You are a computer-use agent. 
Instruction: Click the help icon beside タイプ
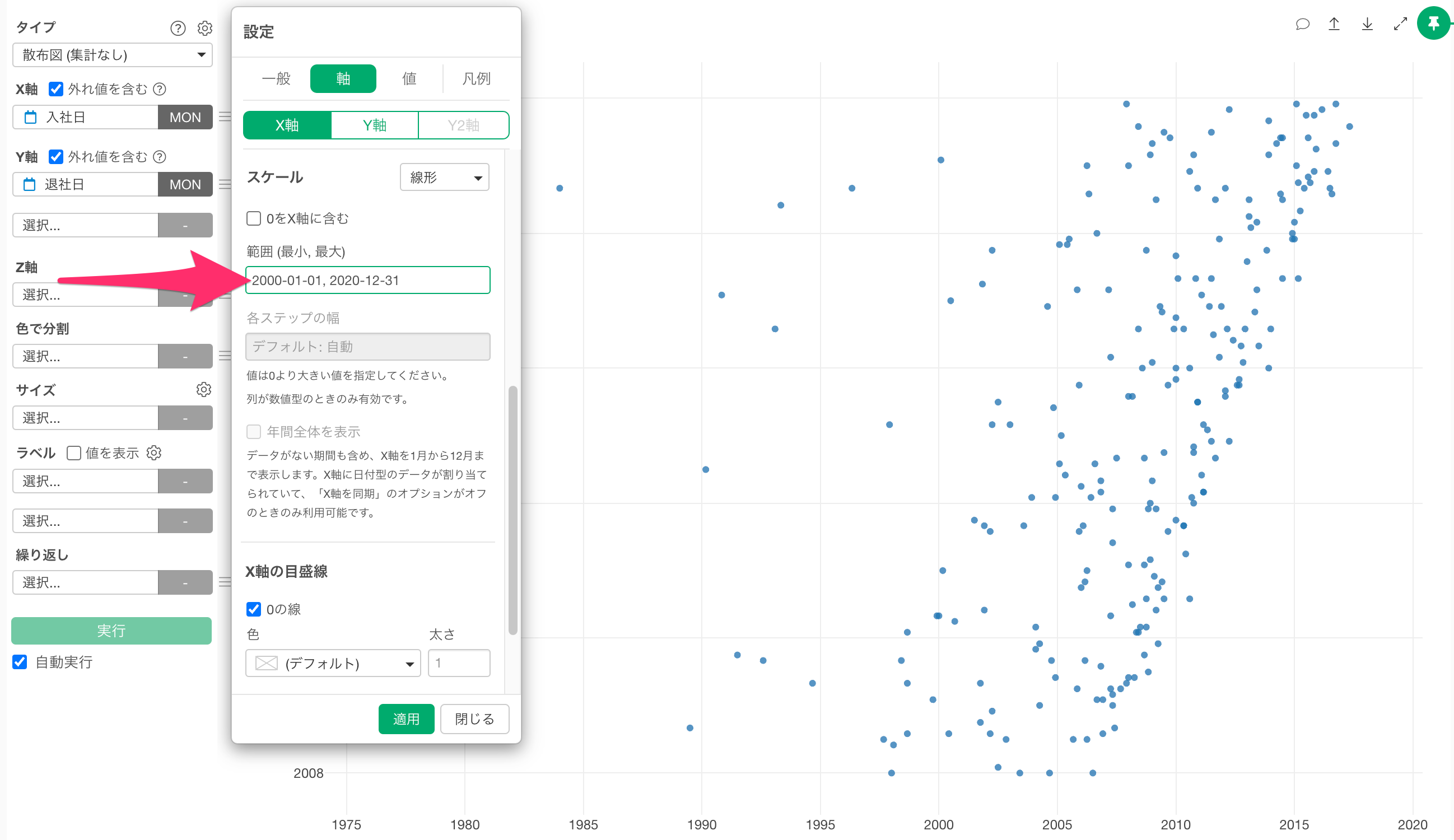point(178,28)
